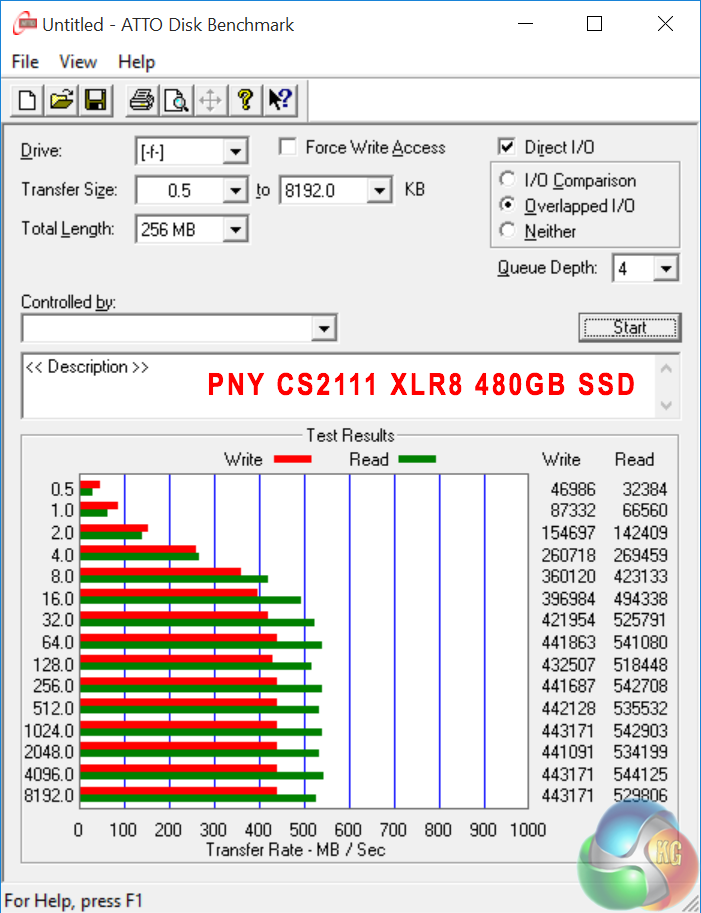Click the move crosshair toolbar icon
Image resolution: width=701 pixels, height=913 pixels.
pyautogui.click(x=210, y=100)
